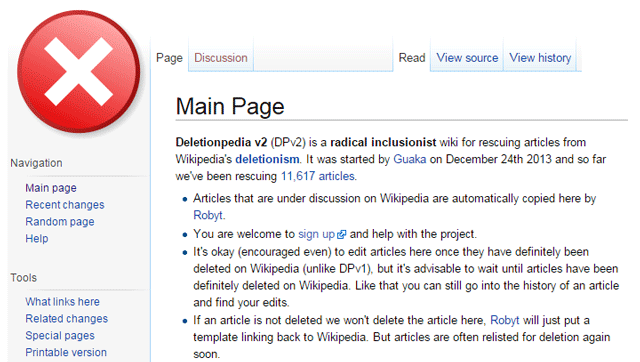Open the 11,617 articles link
640x362 pixels.
click(318, 176)
